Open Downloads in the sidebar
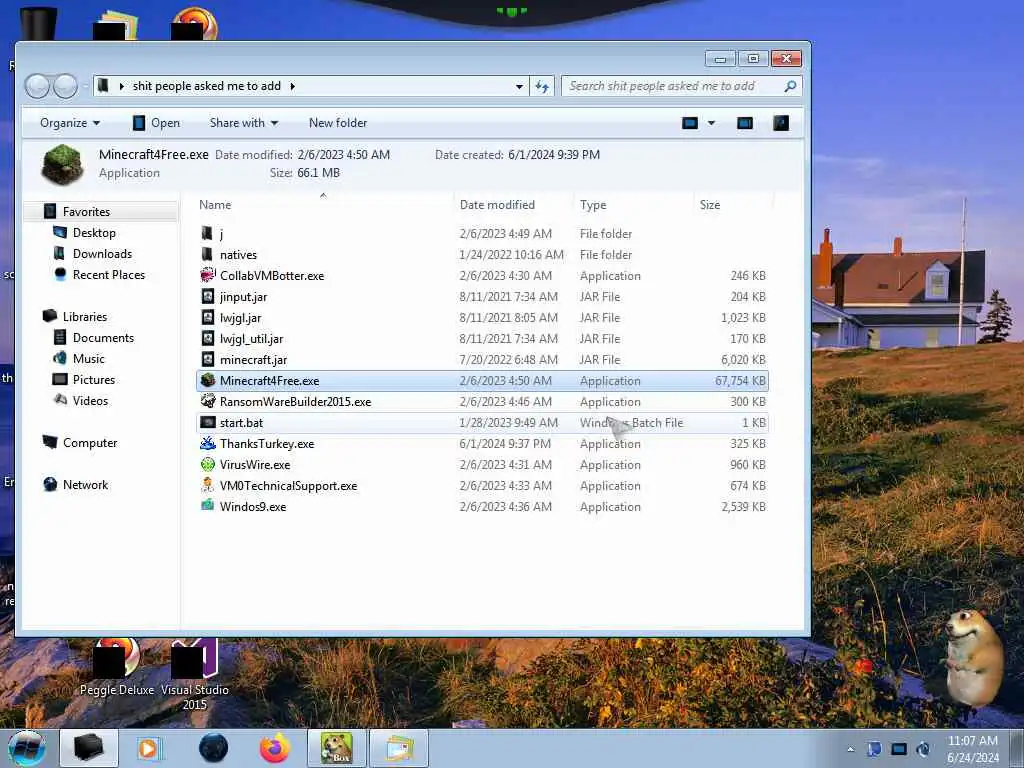The image size is (1024, 768). click(x=103, y=253)
